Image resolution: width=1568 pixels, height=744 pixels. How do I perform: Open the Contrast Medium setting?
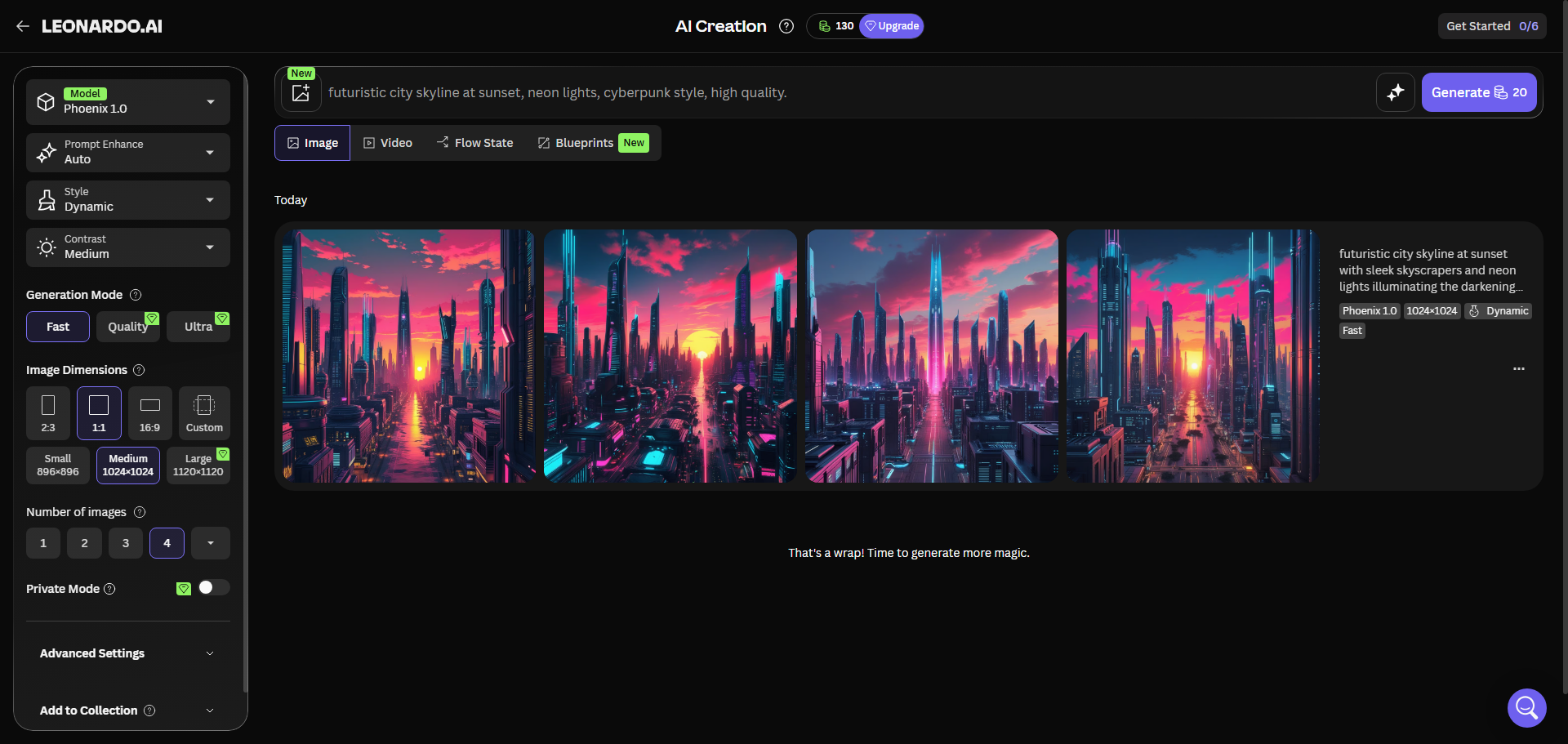click(x=127, y=247)
